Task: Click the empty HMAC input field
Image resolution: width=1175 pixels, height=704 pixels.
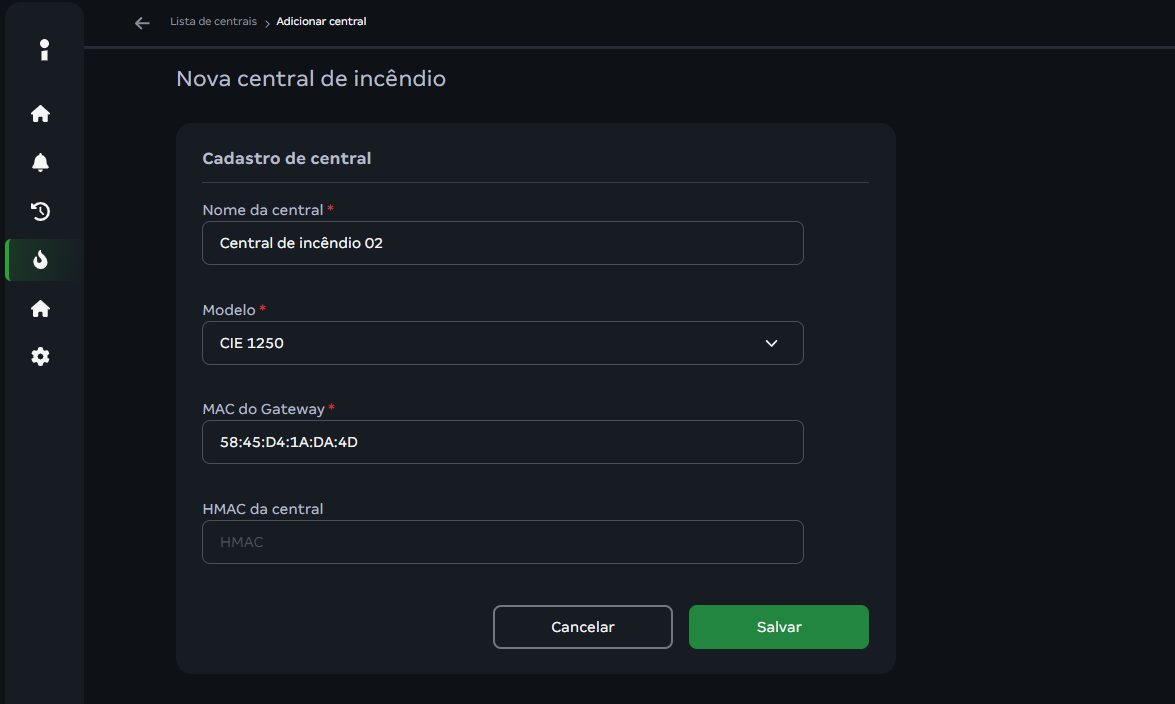Action: [x=502, y=542]
